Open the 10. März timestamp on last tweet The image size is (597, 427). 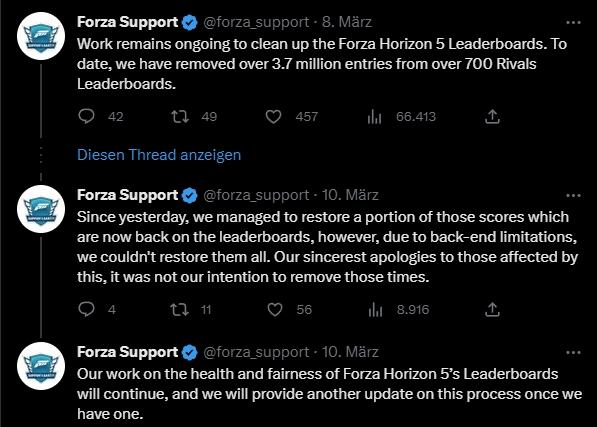(350, 352)
